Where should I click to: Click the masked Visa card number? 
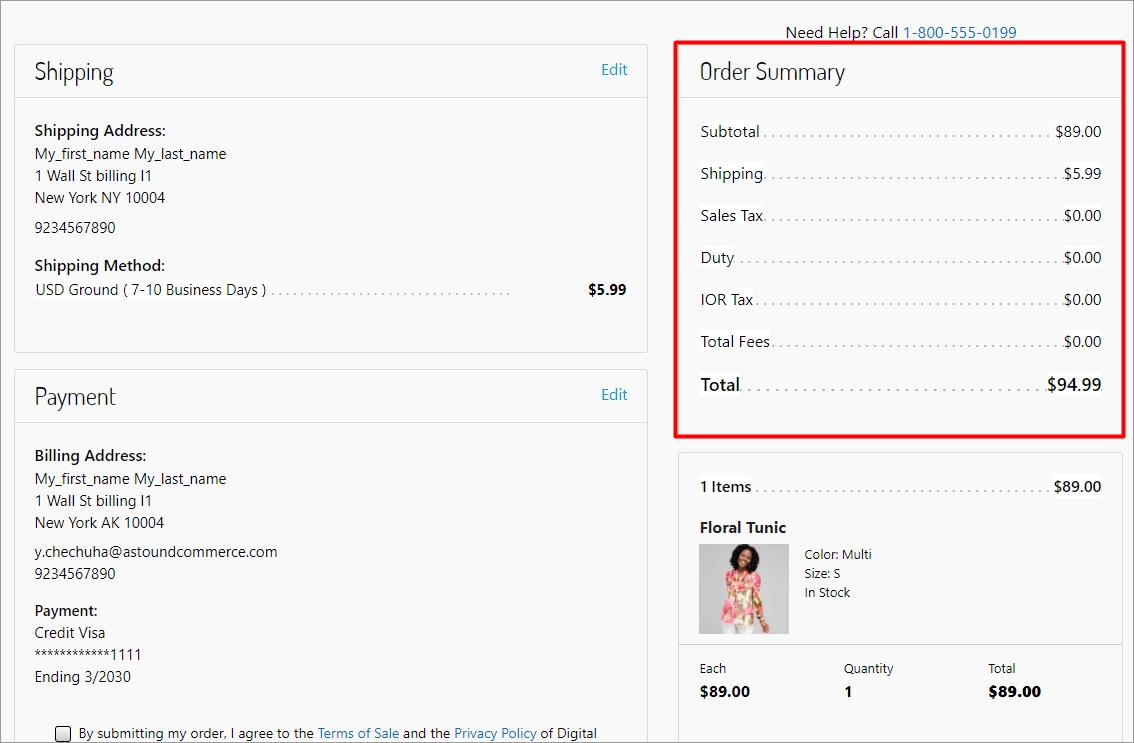pyautogui.click(x=88, y=655)
